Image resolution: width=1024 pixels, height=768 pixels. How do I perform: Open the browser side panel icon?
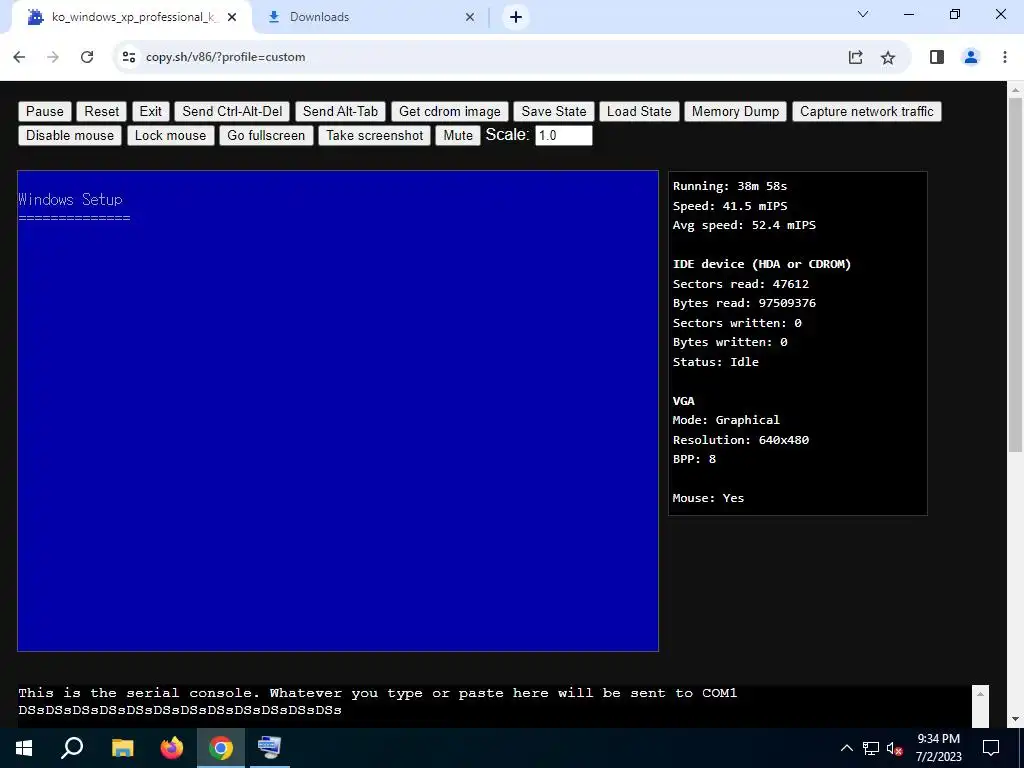[936, 57]
